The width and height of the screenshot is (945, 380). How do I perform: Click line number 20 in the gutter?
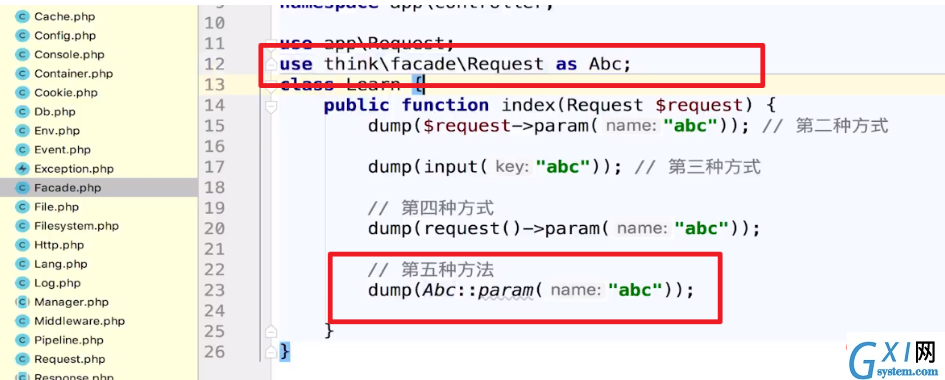pos(215,229)
